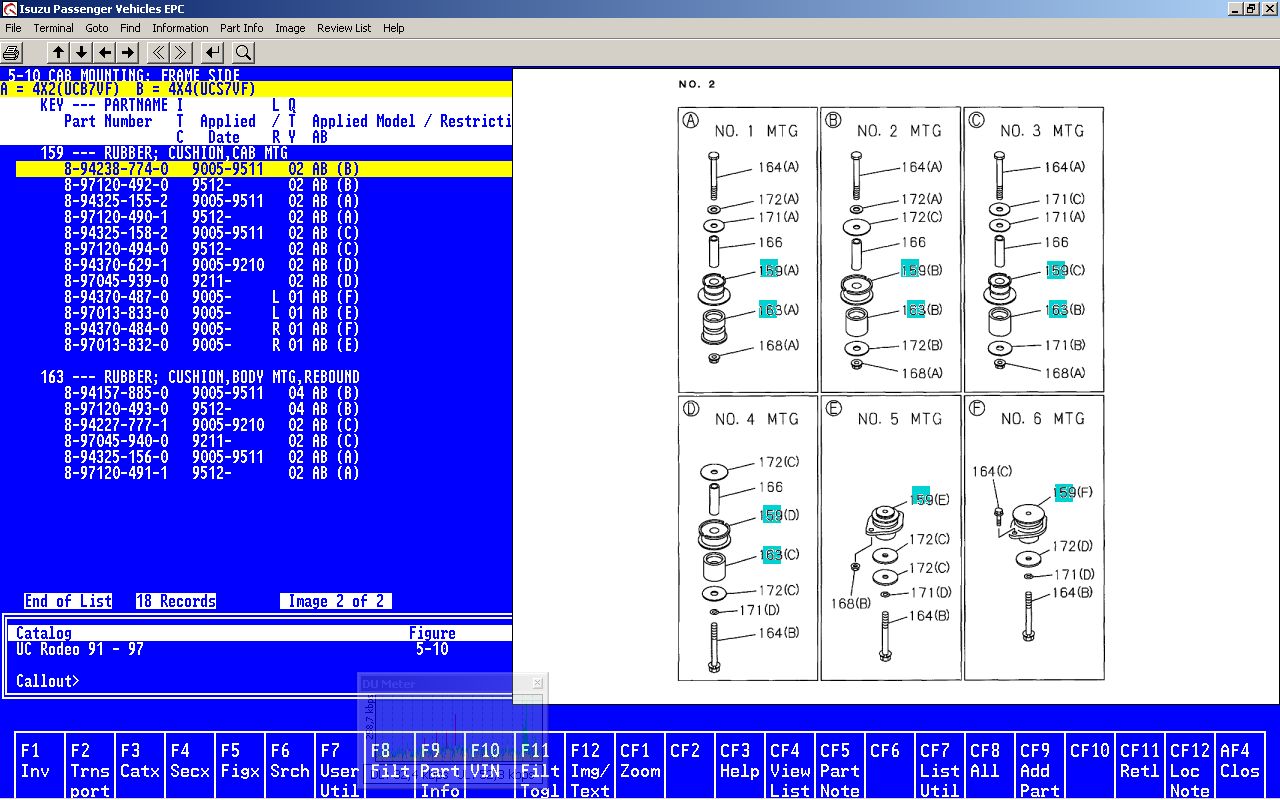Viewport: 1280px width, 800px height.
Task: Click the CF8 All function button
Action: 990,766
